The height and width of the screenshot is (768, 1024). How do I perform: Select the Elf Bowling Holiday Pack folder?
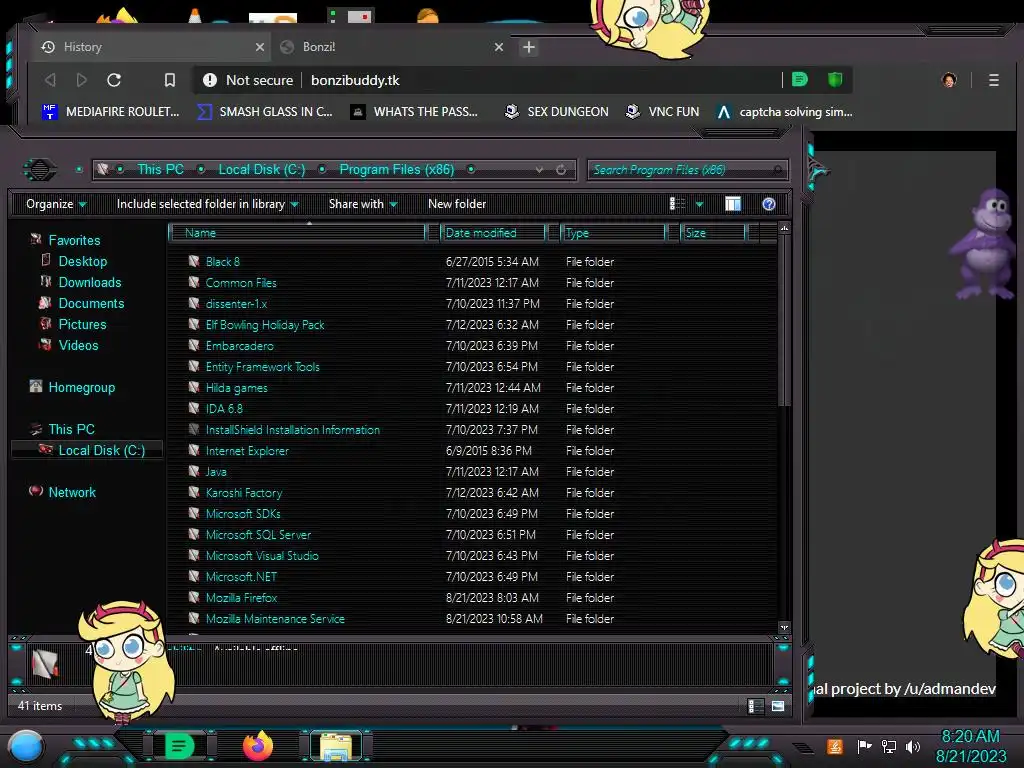[264, 325]
